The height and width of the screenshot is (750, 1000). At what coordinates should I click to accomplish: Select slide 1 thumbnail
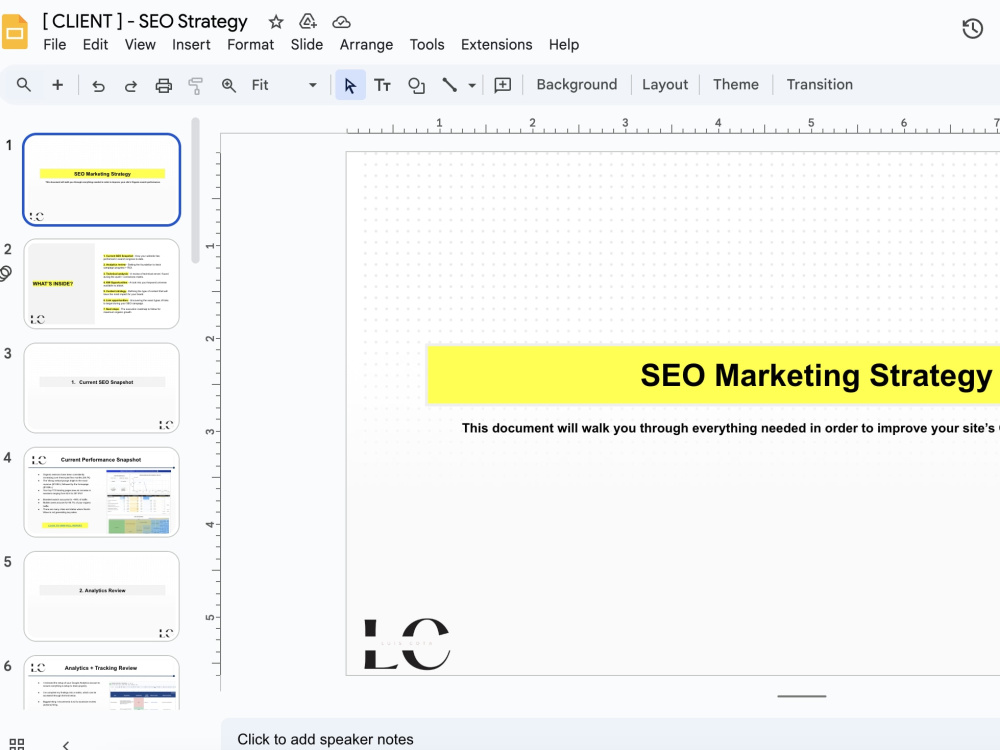101,180
